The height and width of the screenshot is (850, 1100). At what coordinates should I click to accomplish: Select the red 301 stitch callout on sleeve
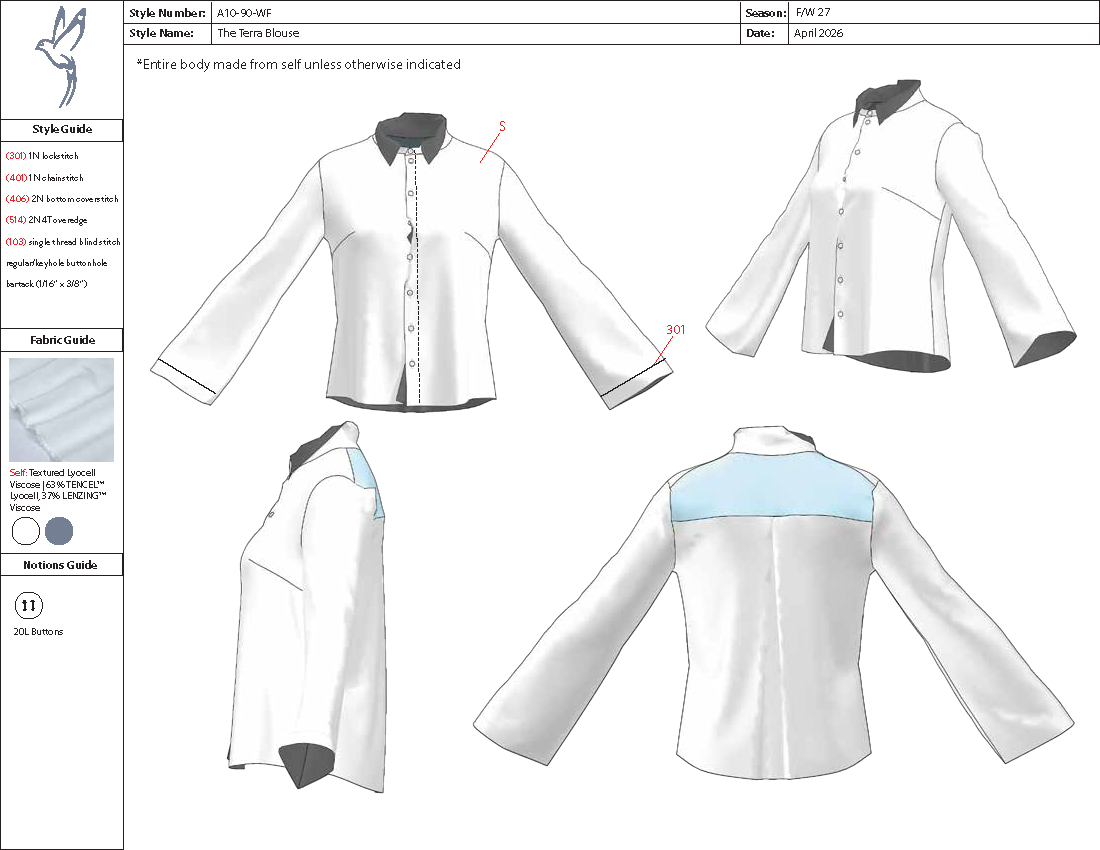pyautogui.click(x=676, y=328)
